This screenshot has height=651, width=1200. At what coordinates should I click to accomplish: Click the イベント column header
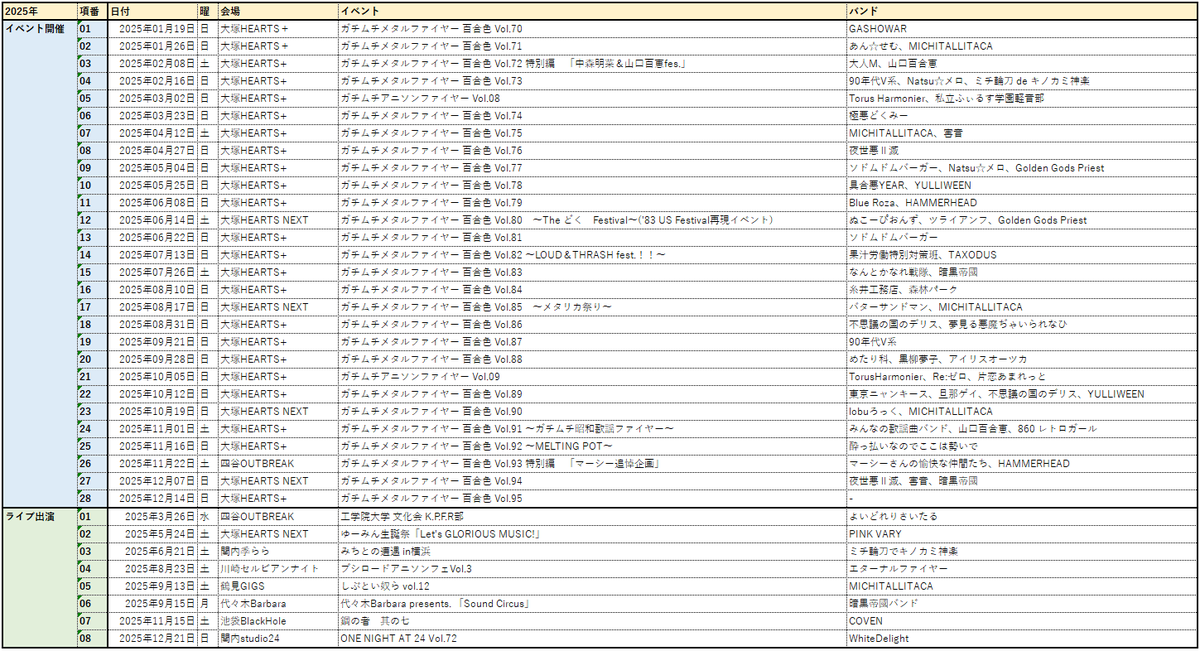tap(591, 11)
